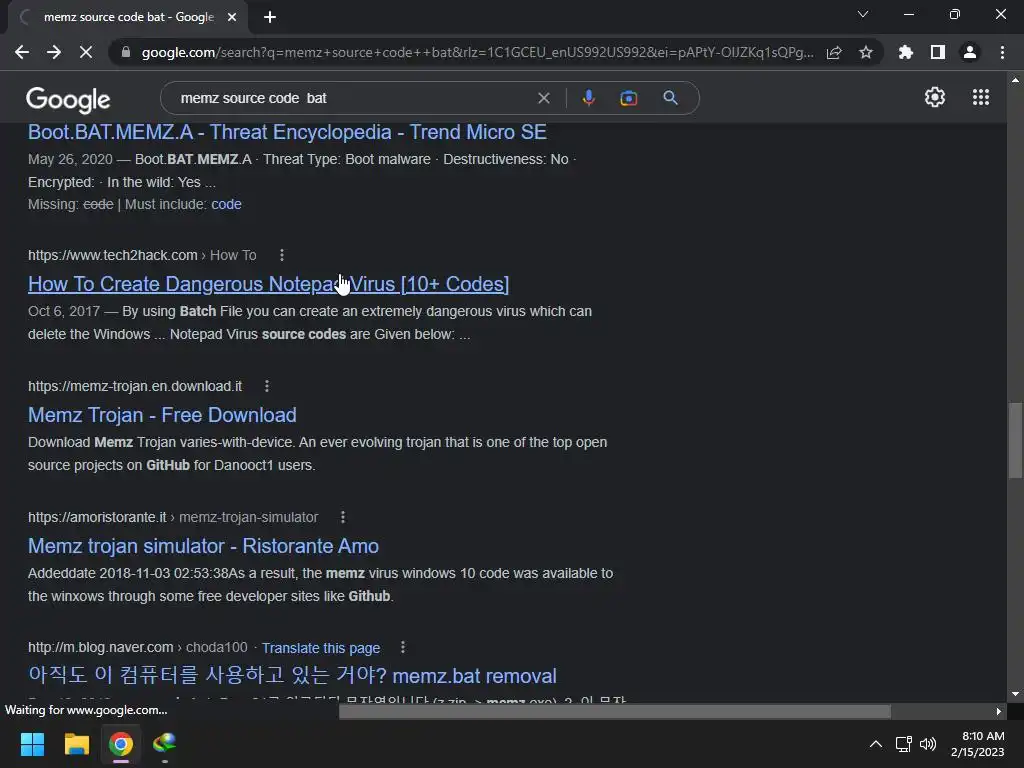Open volume control tray icon

pos(927,744)
